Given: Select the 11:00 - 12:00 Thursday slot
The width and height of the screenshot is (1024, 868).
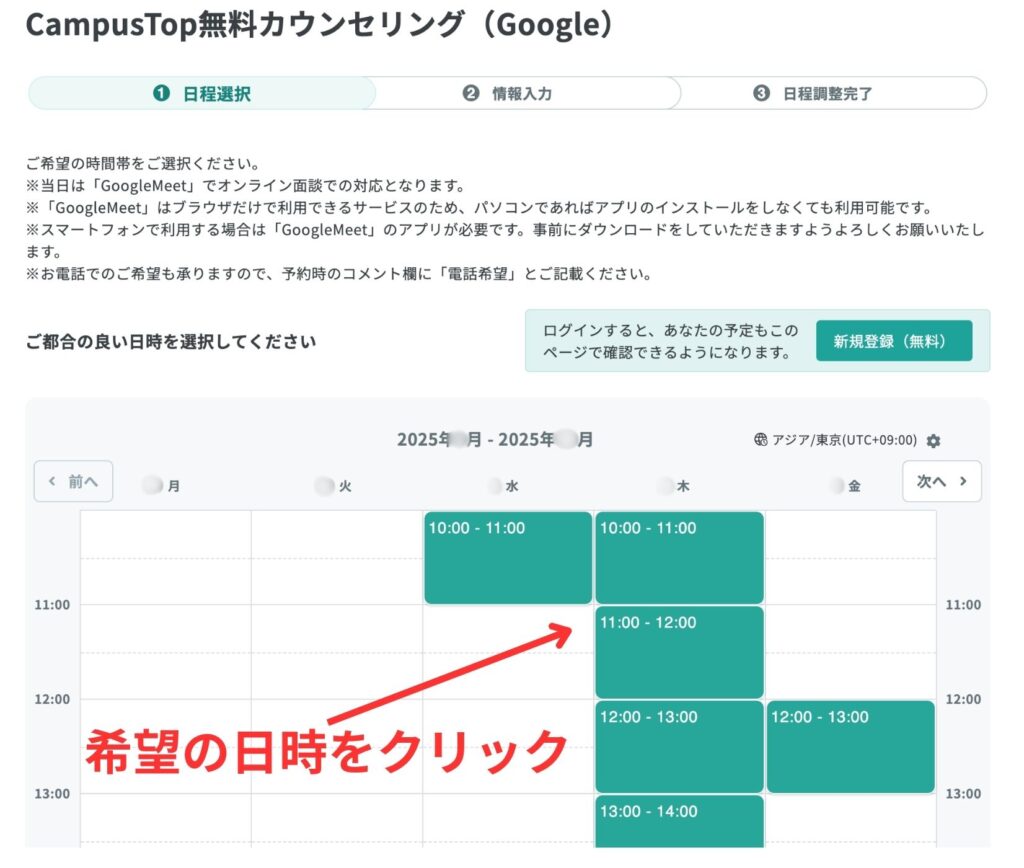Looking at the screenshot, I should [x=679, y=652].
